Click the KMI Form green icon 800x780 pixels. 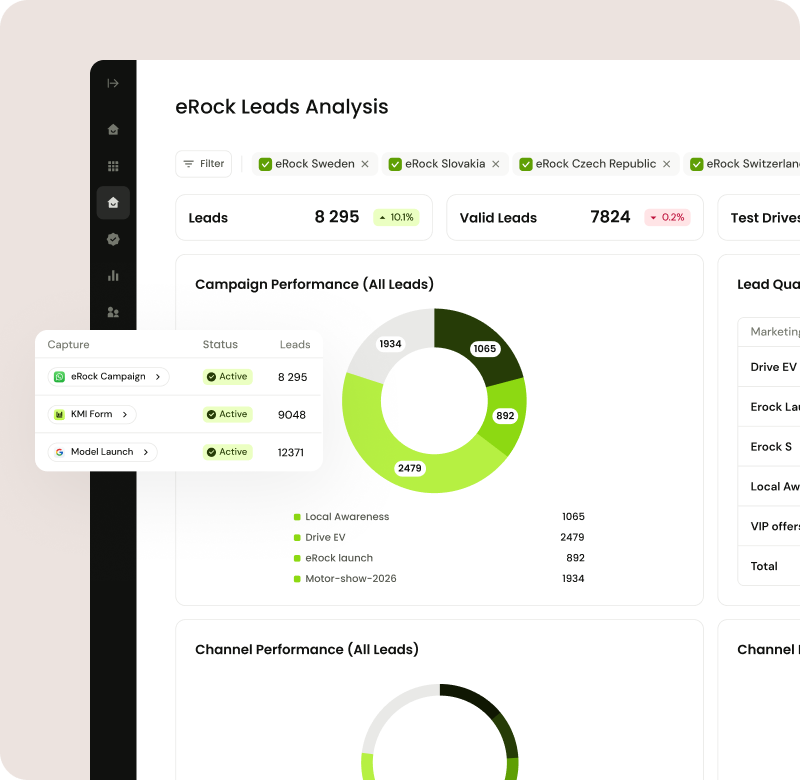point(60,415)
